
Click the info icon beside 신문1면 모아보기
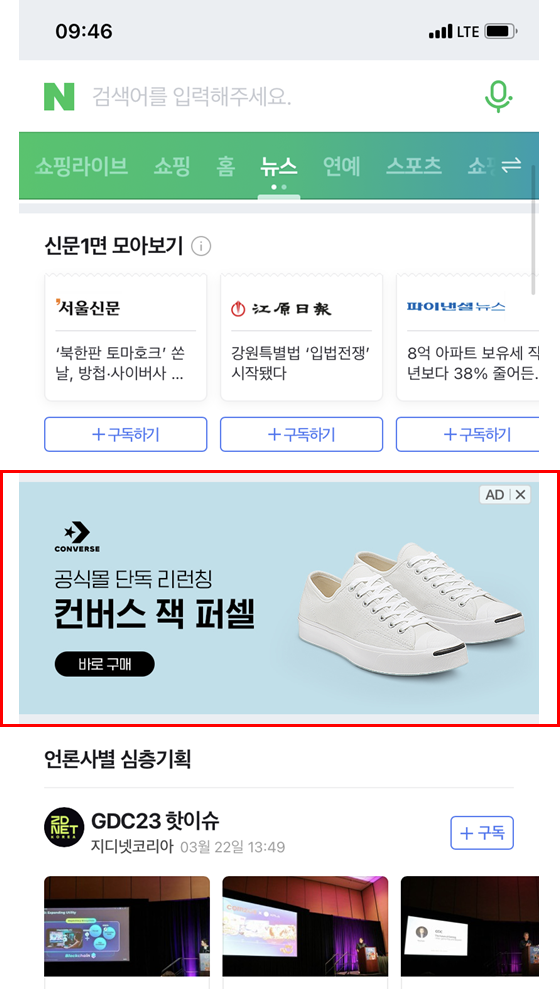click(x=201, y=246)
